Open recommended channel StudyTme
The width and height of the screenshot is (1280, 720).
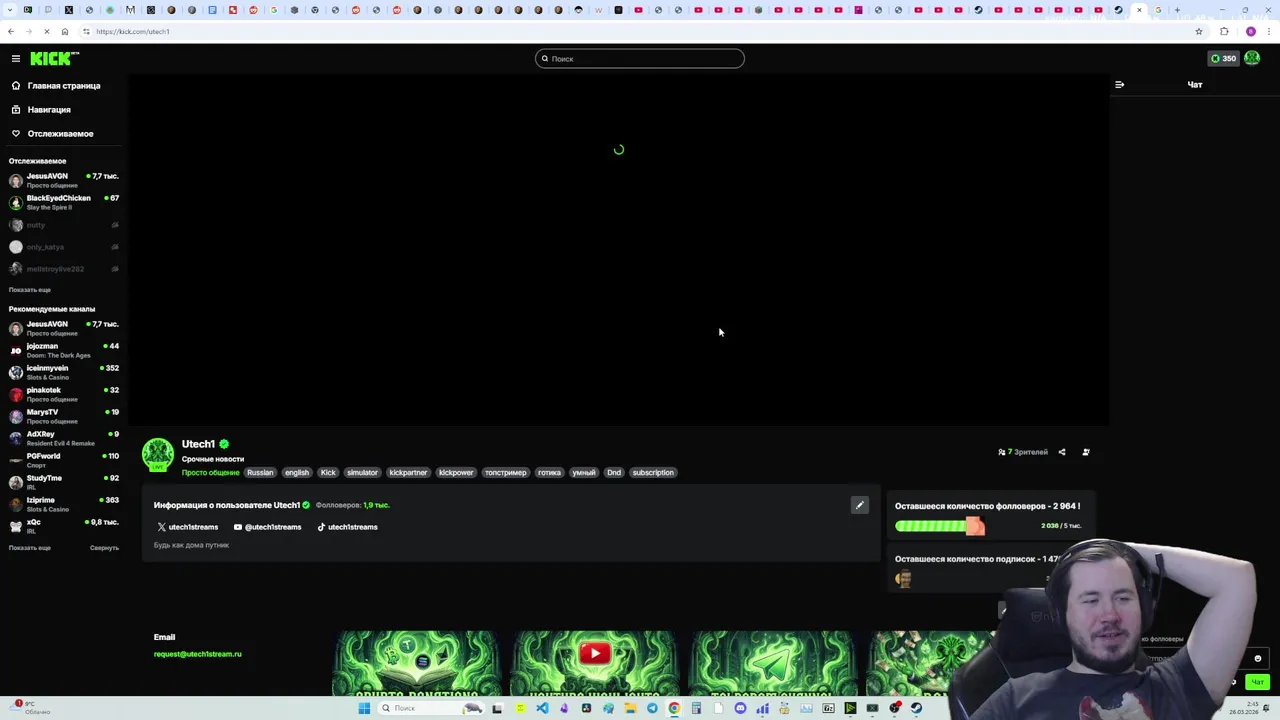point(64,482)
